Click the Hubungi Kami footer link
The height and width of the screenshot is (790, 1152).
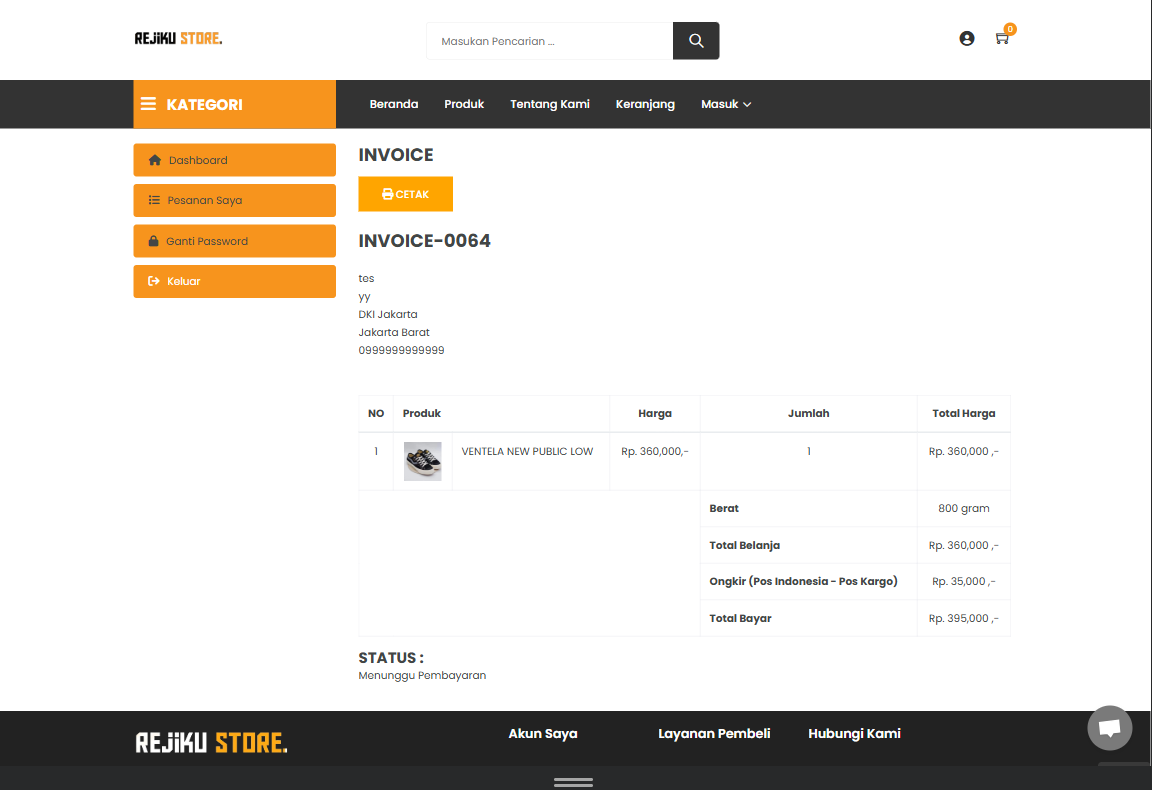(x=854, y=733)
